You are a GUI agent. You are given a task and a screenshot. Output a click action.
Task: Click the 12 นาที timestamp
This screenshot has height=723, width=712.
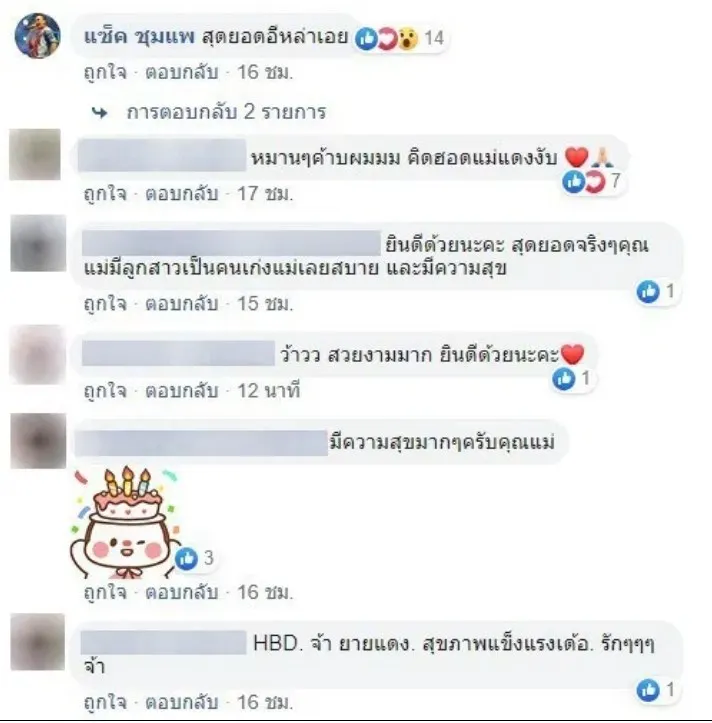point(268,391)
